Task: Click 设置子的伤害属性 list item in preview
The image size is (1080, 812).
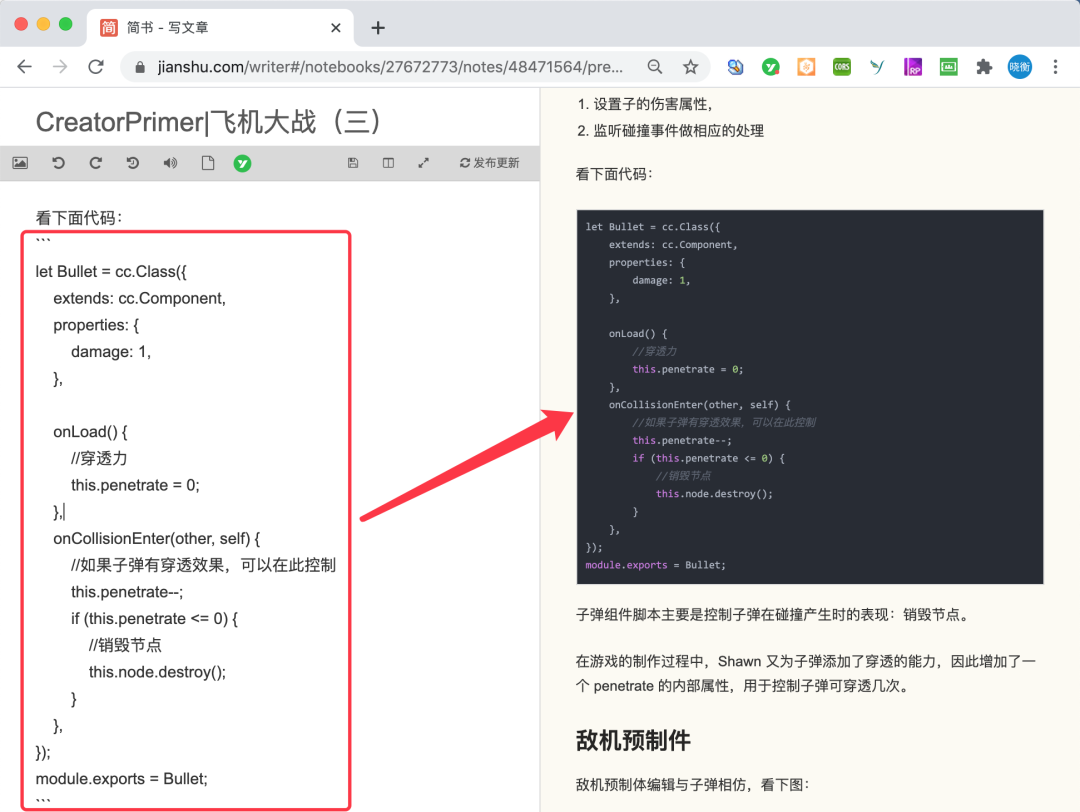Action: tap(652, 104)
